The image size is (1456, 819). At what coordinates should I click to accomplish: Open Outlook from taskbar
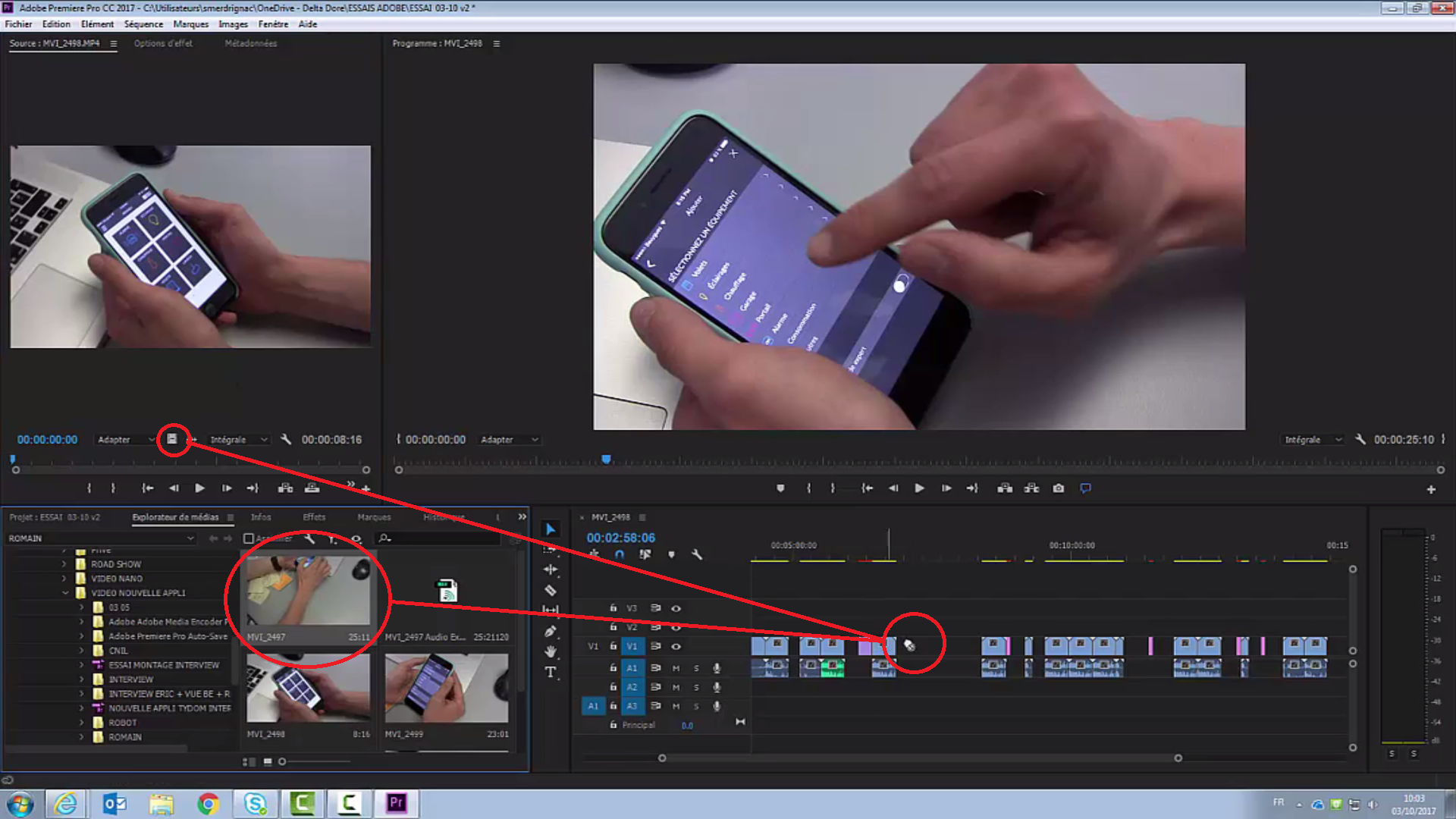(x=115, y=803)
